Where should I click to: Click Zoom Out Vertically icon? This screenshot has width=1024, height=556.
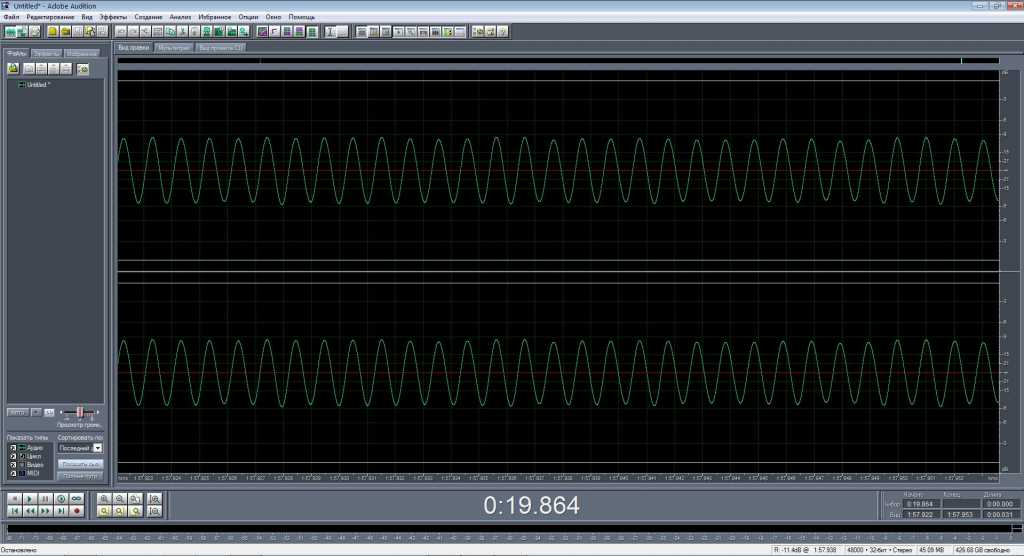[x=155, y=511]
